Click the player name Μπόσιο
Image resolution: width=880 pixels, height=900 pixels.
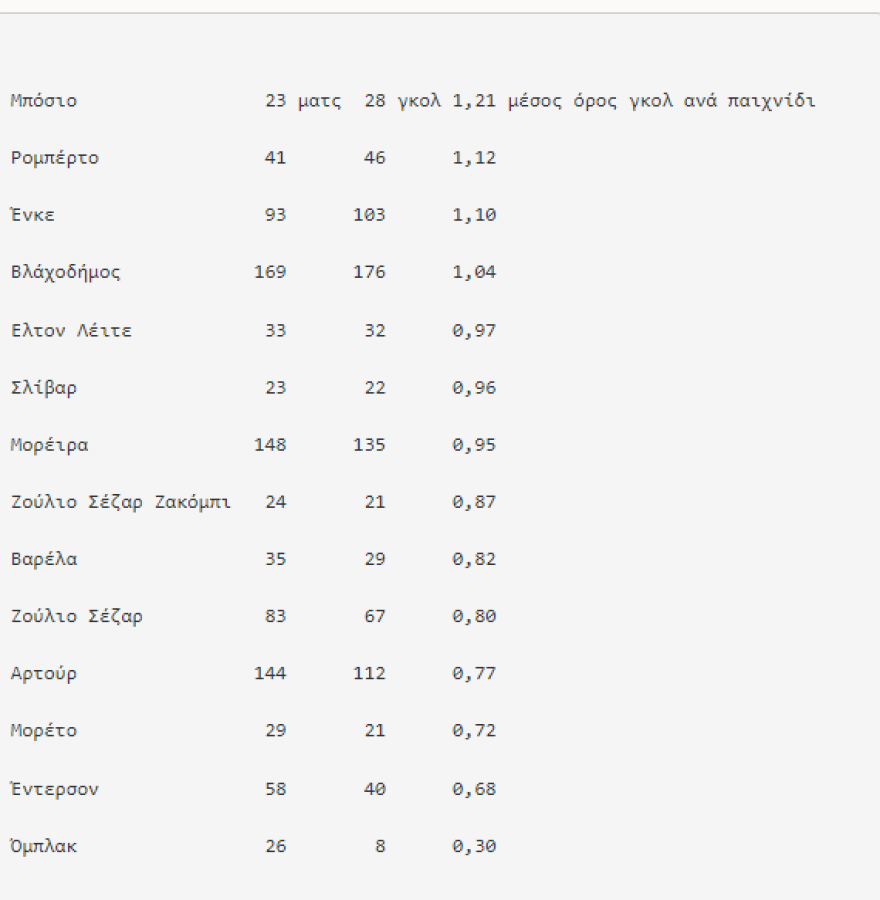(x=44, y=101)
